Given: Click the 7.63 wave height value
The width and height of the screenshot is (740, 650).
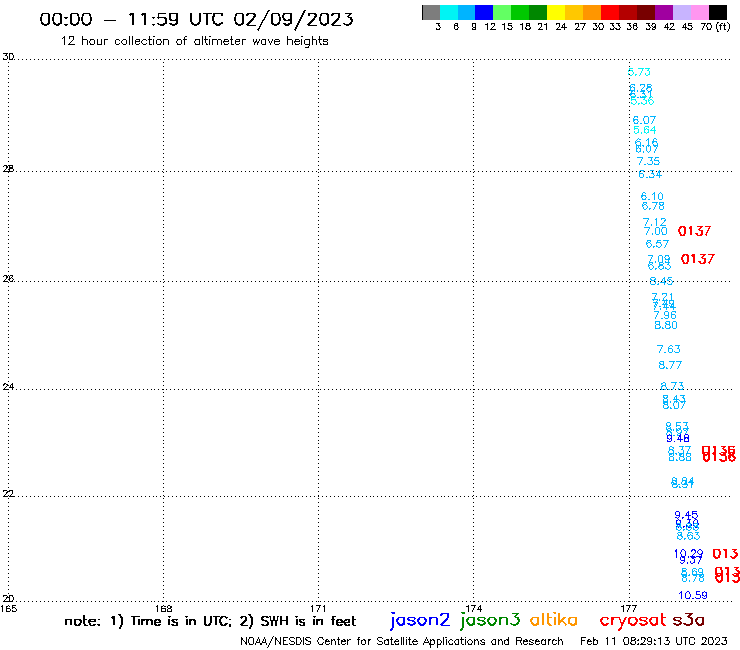Looking at the screenshot, I should 669,349.
